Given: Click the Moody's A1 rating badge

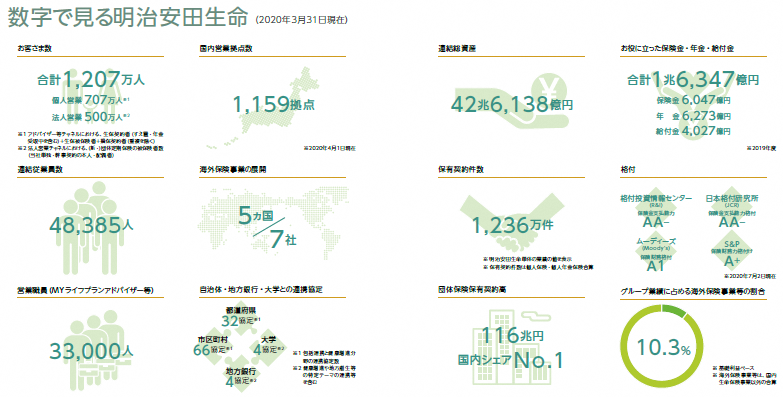Looking at the screenshot, I should (x=656, y=255).
